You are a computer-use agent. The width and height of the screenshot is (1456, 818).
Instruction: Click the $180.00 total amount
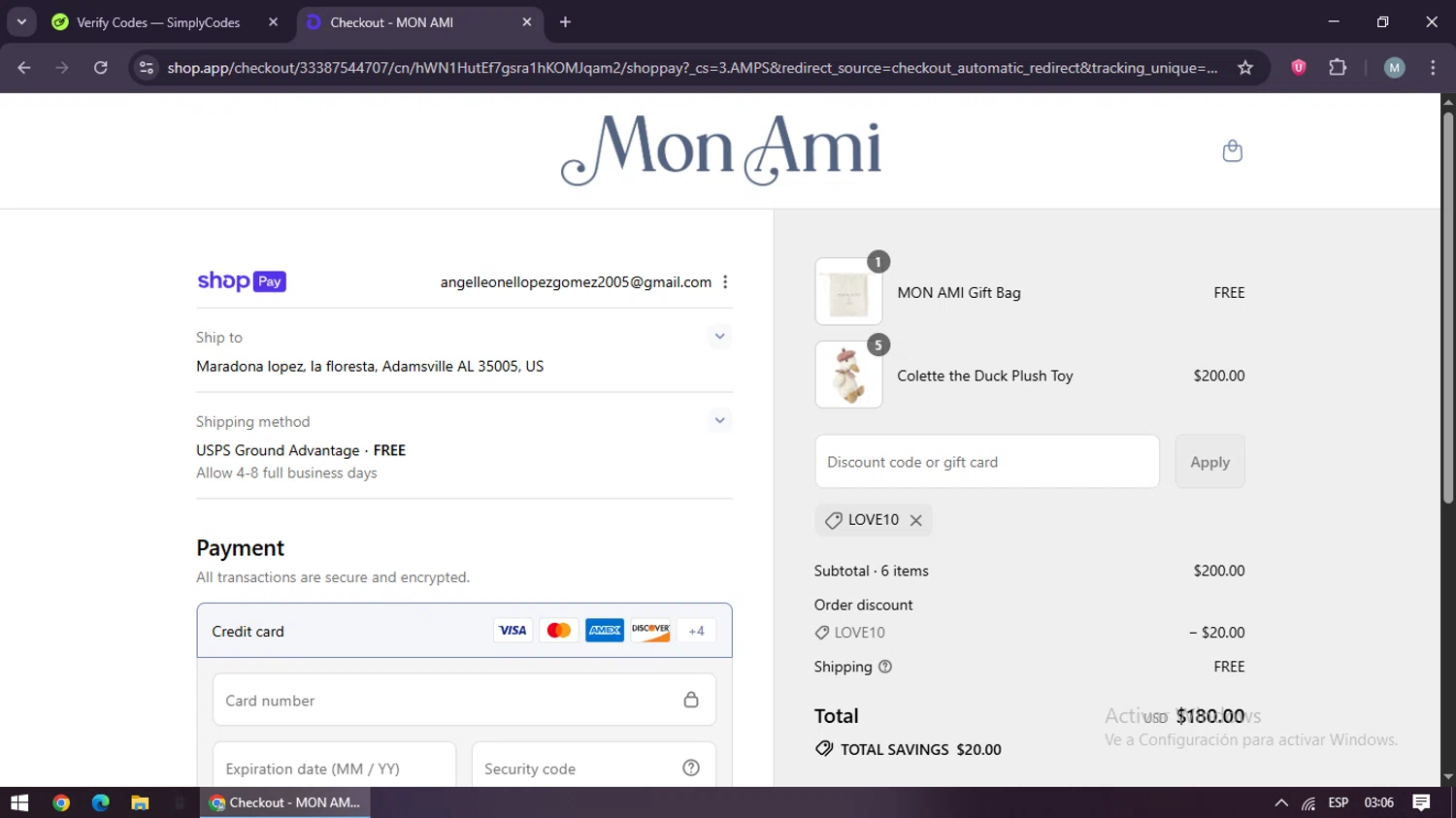(x=1210, y=716)
